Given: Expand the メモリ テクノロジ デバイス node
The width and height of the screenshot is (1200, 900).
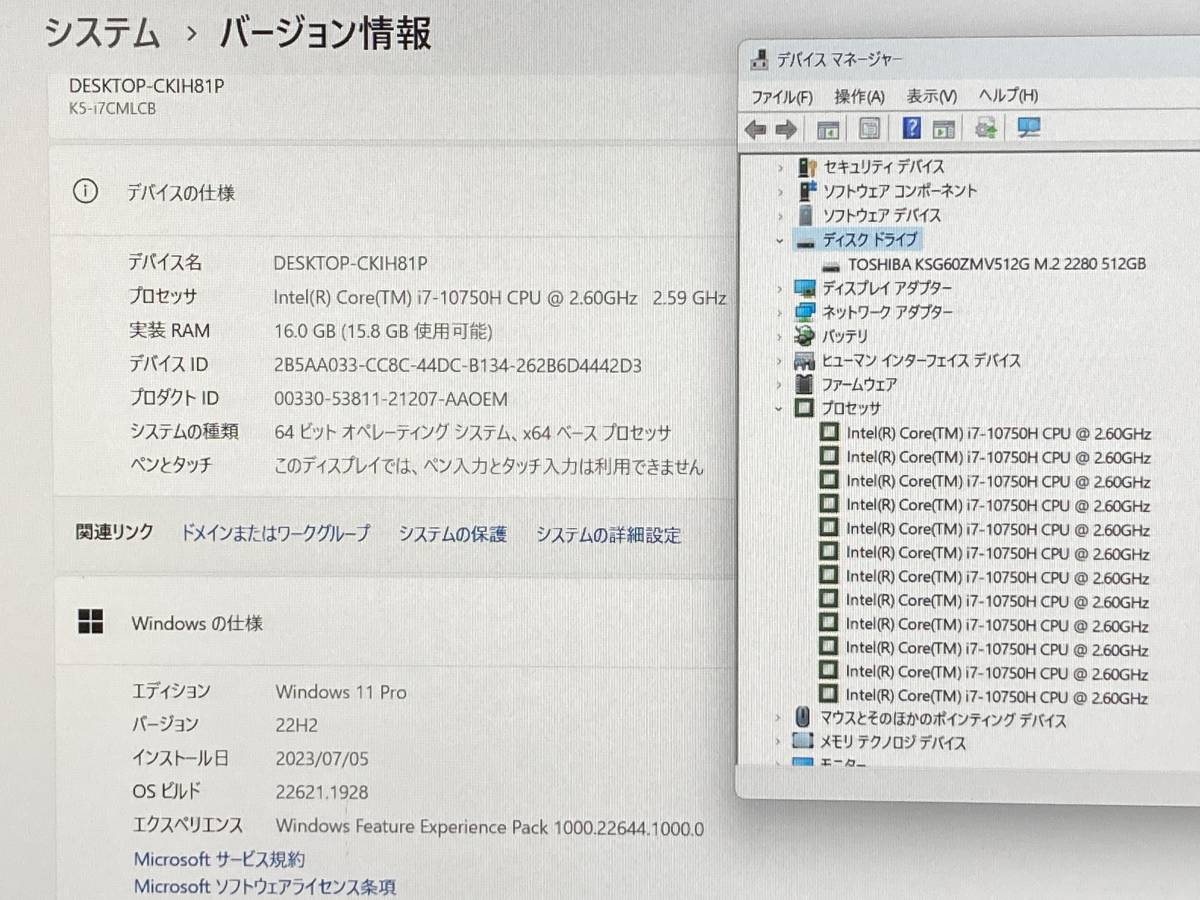Looking at the screenshot, I should click(x=778, y=742).
